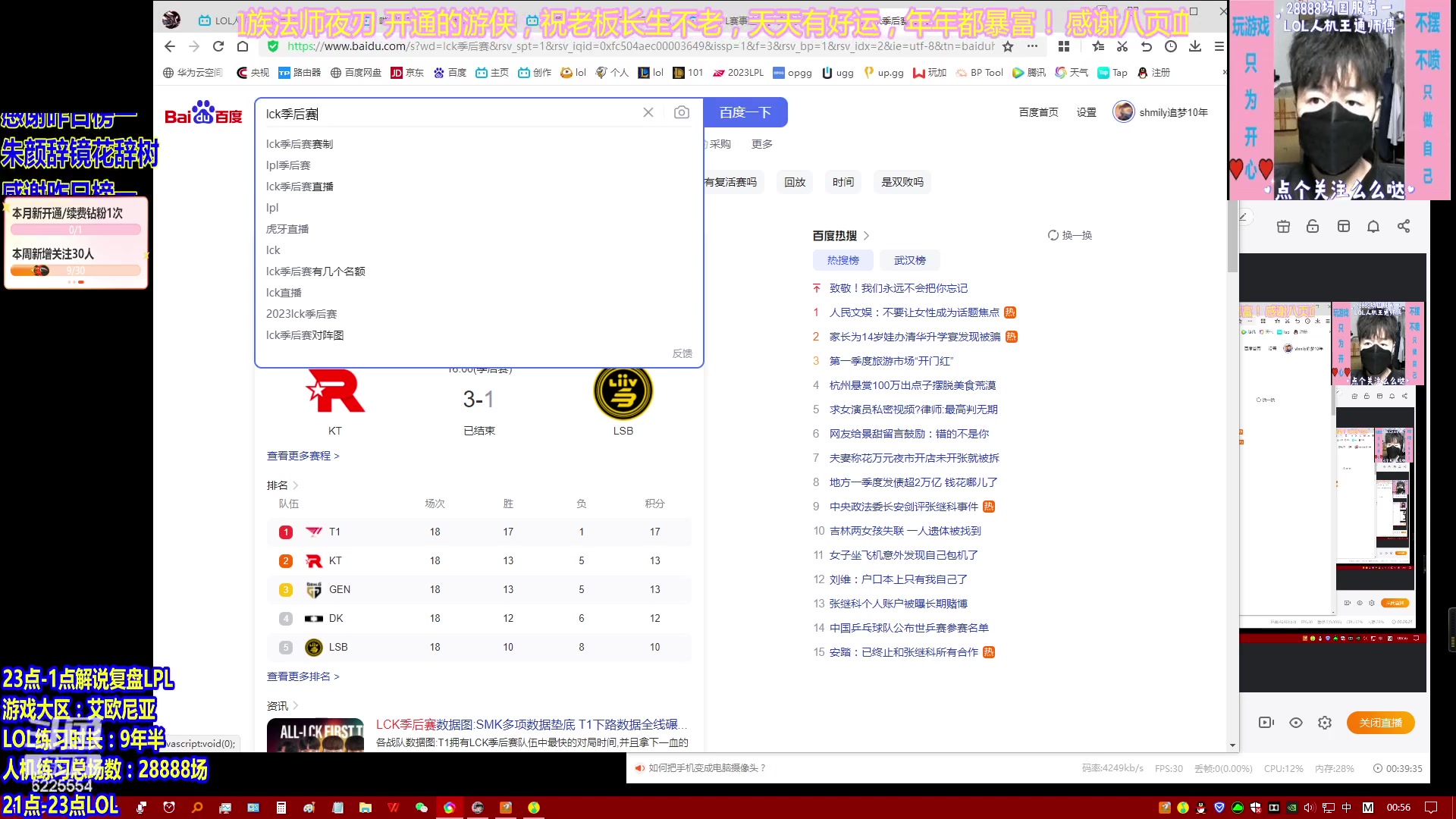Switch to the 热搜榜 tab
Viewport: 1456px width, 819px height.
[843, 260]
